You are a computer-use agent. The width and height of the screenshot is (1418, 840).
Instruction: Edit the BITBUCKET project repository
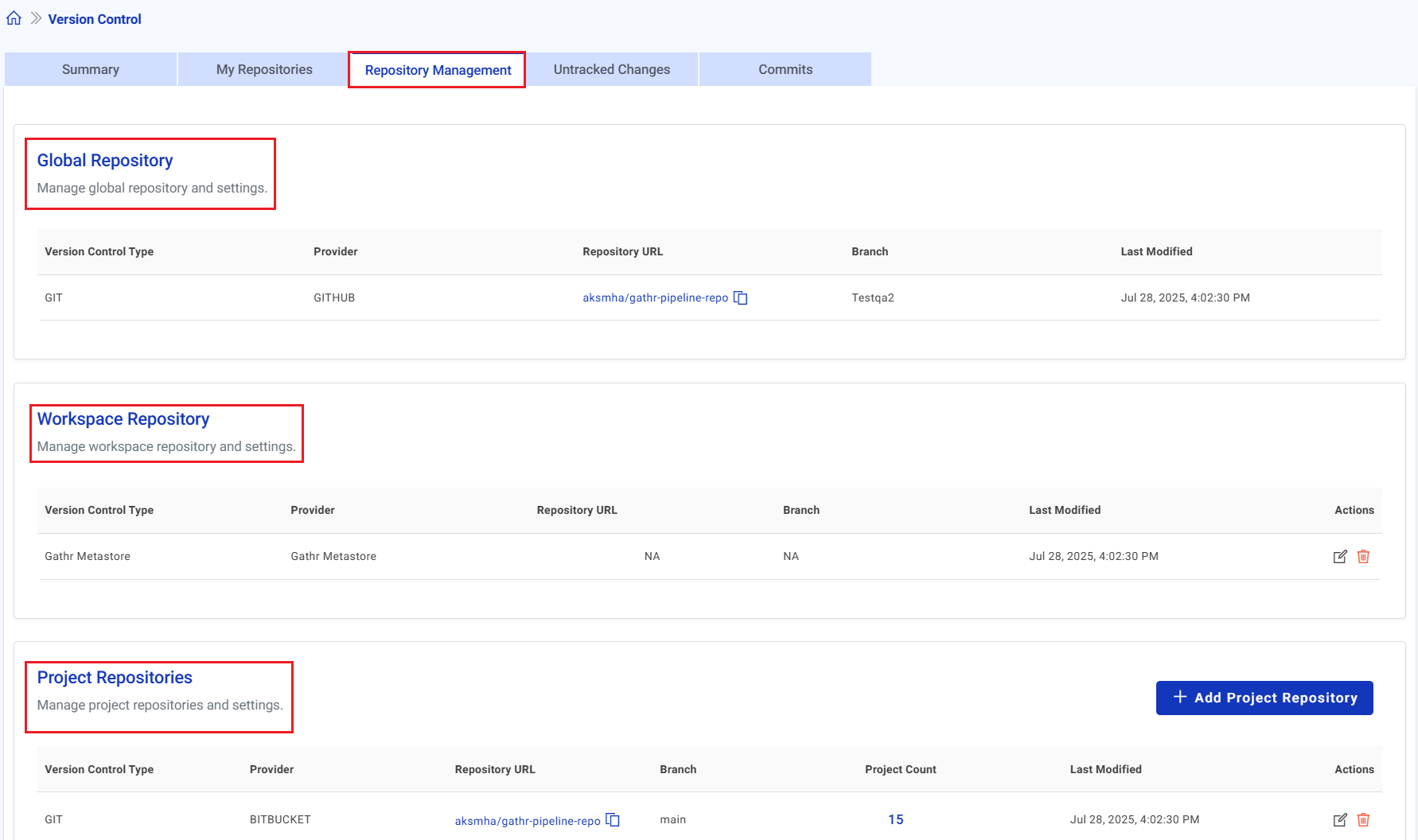(x=1341, y=819)
